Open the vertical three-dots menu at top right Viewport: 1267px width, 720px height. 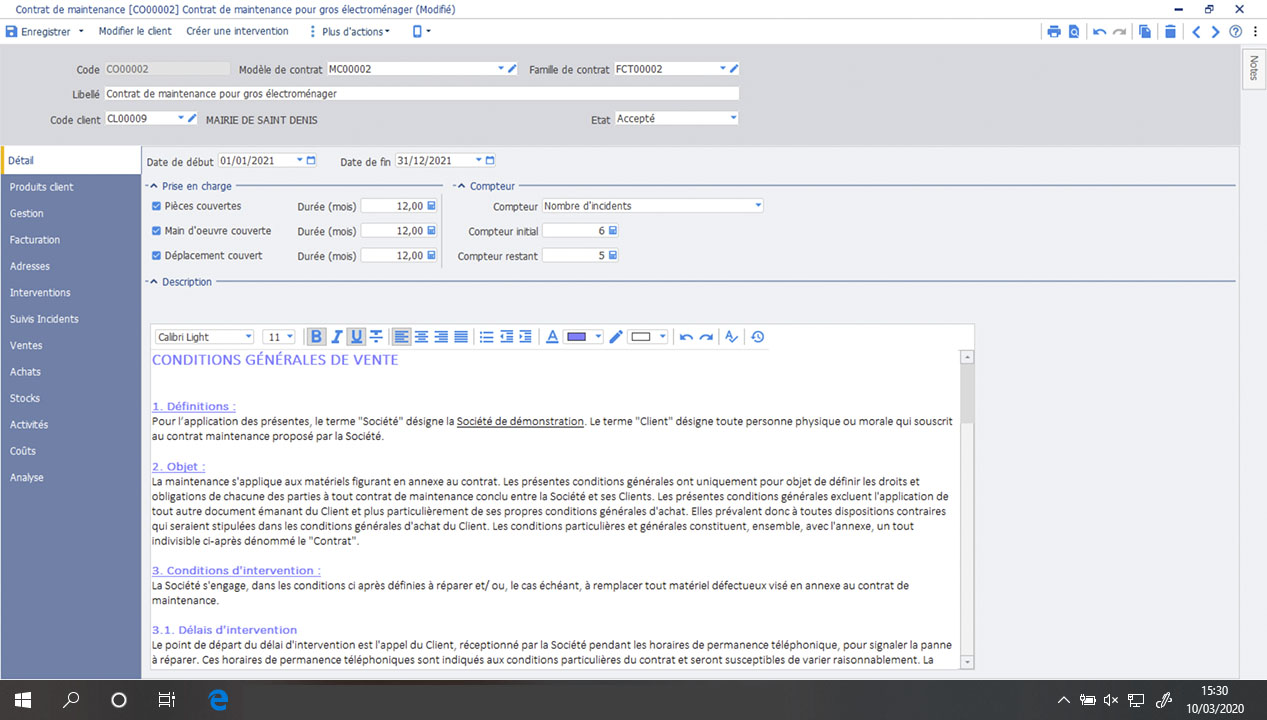(x=1254, y=32)
